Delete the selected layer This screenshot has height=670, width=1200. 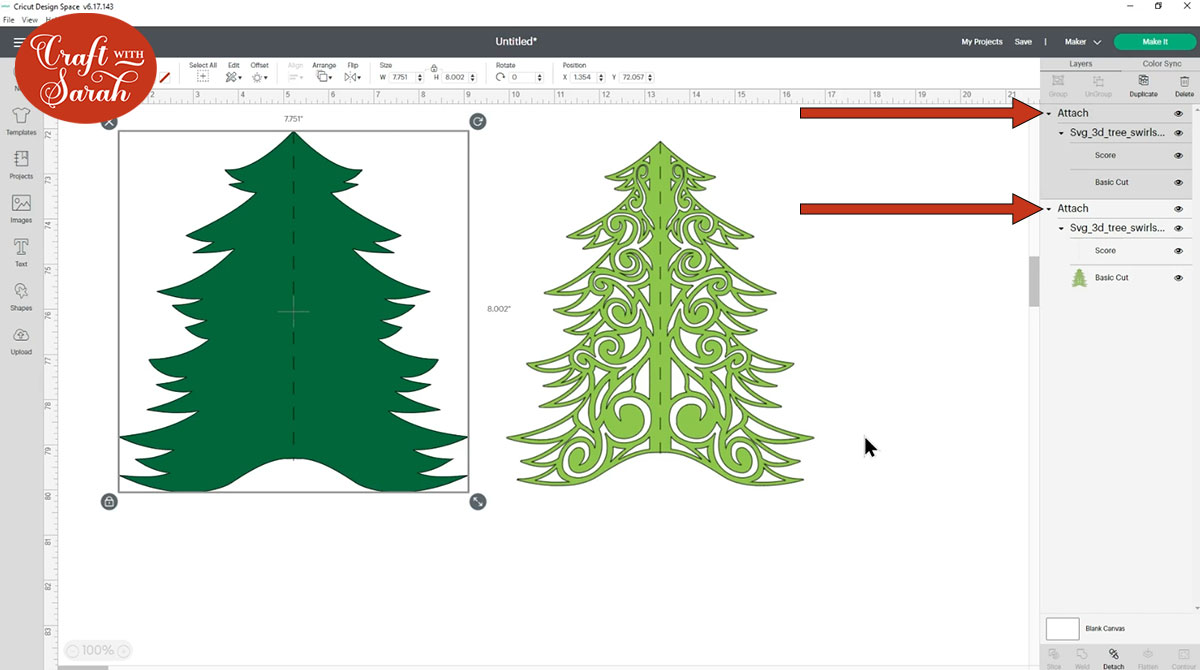coord(1185,86)
